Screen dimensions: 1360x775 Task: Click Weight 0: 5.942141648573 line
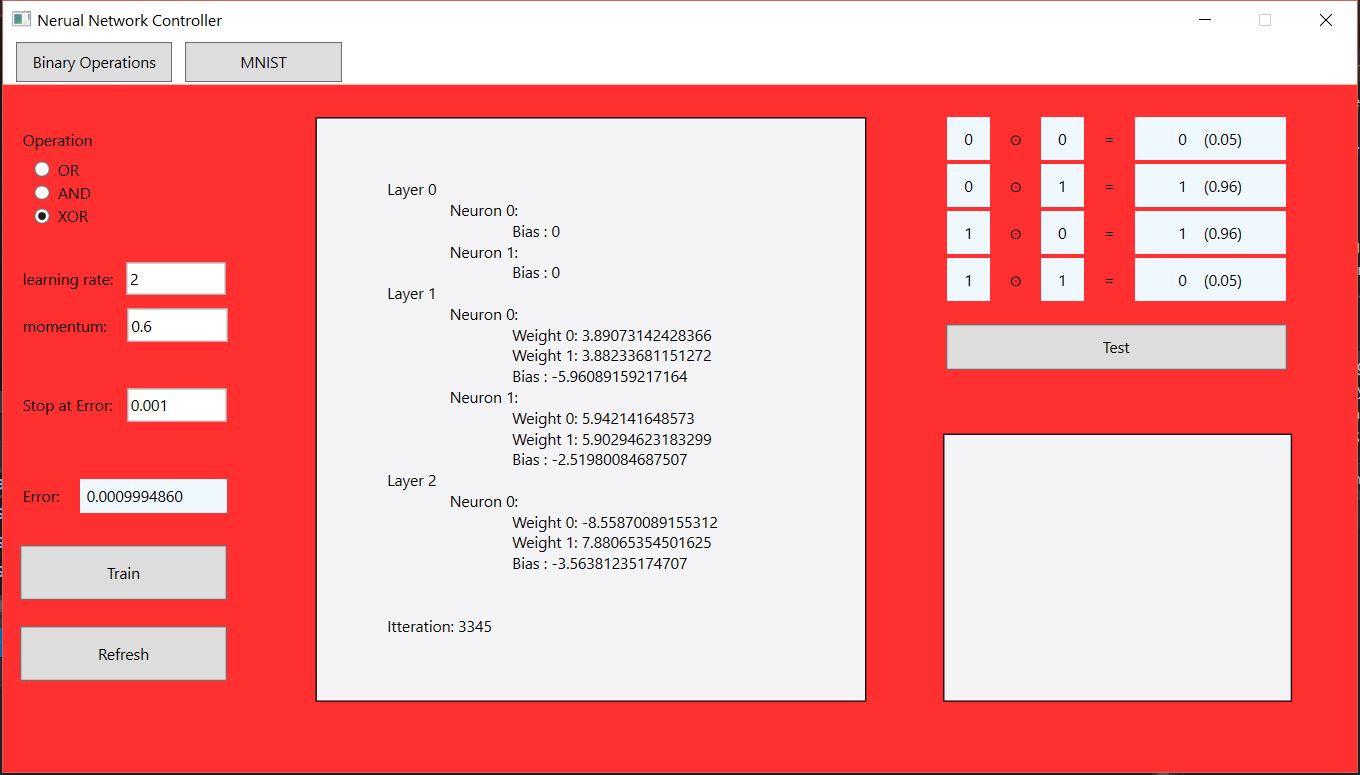pos(603,418)
